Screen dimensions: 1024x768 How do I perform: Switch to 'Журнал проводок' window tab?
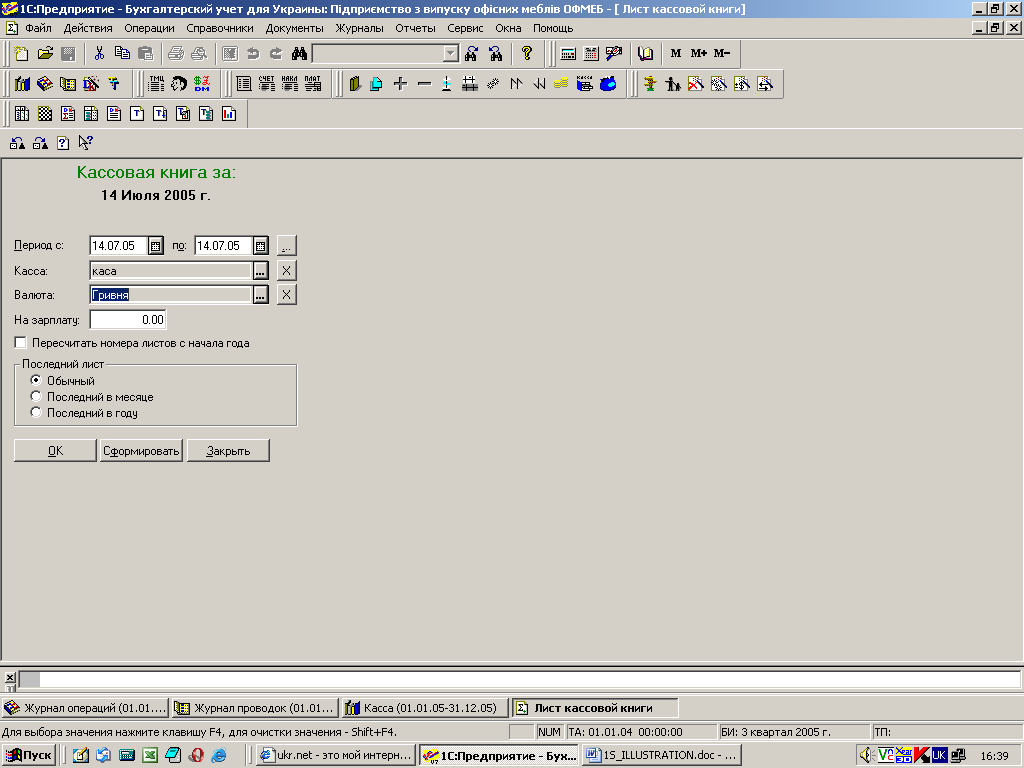pyautogui.click(x=255, y=708)
